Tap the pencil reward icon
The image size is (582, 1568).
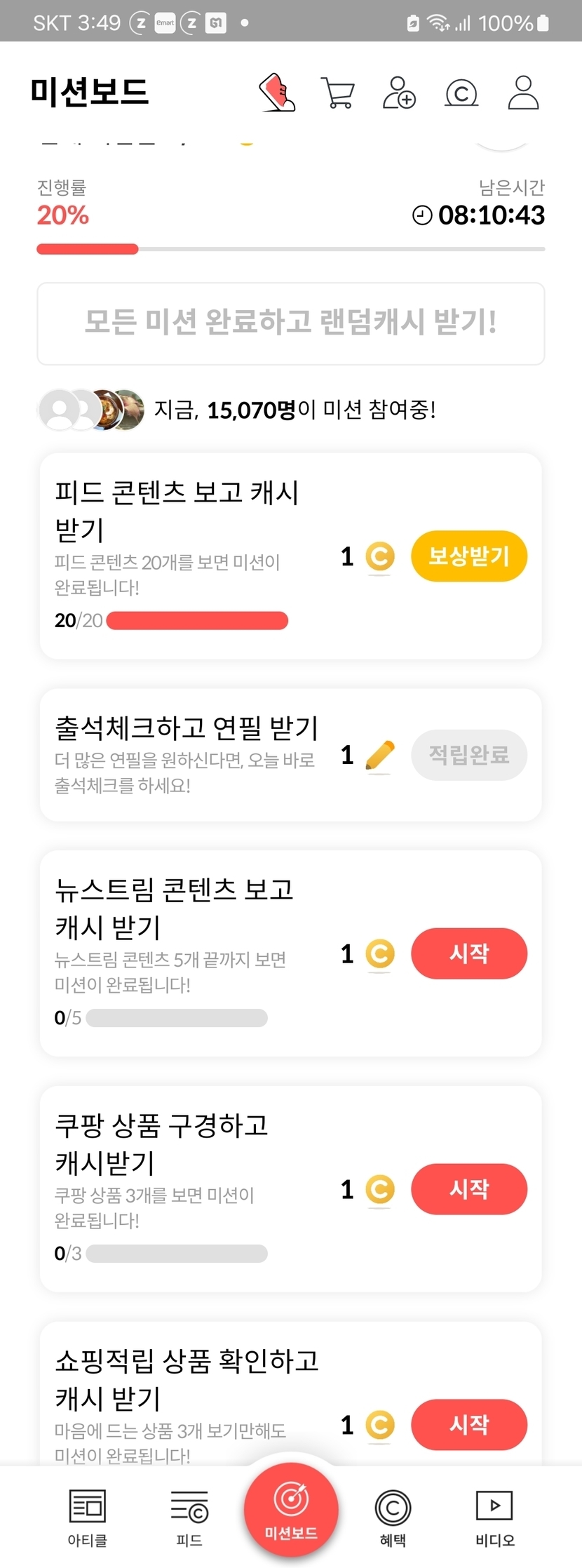click(x=380, y=756)
